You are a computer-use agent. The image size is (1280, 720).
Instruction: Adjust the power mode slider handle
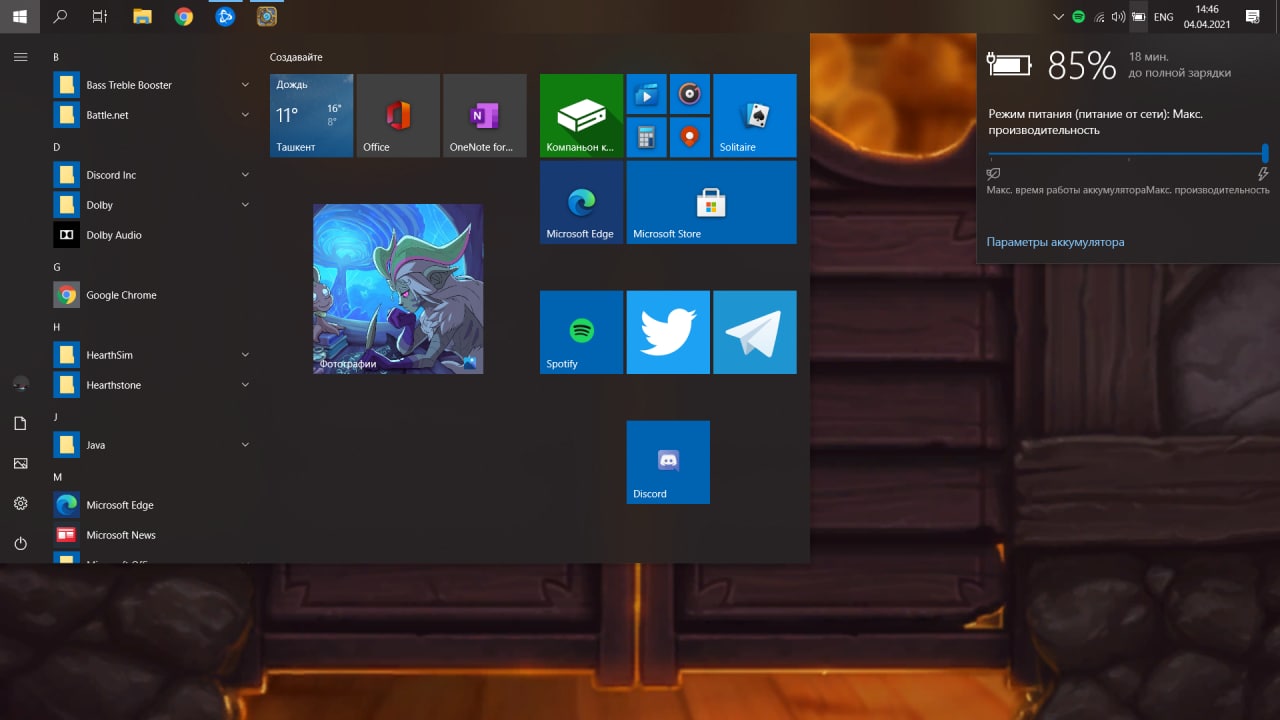1265,153
